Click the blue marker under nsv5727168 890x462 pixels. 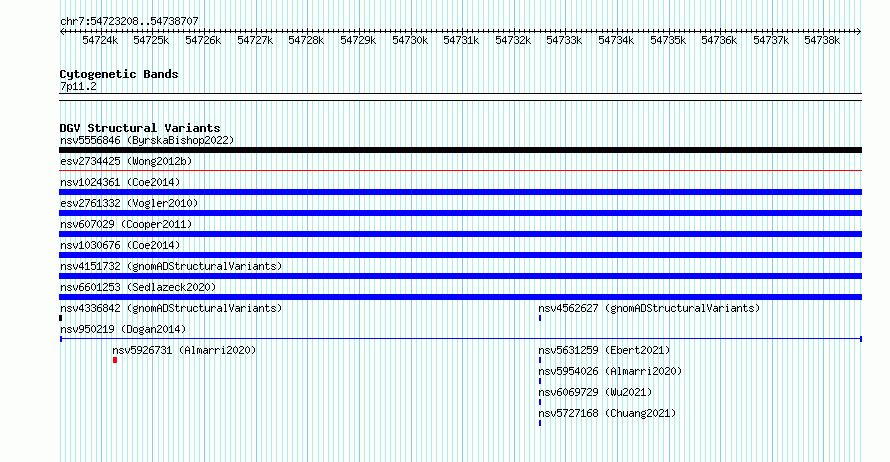click(540, 423)
